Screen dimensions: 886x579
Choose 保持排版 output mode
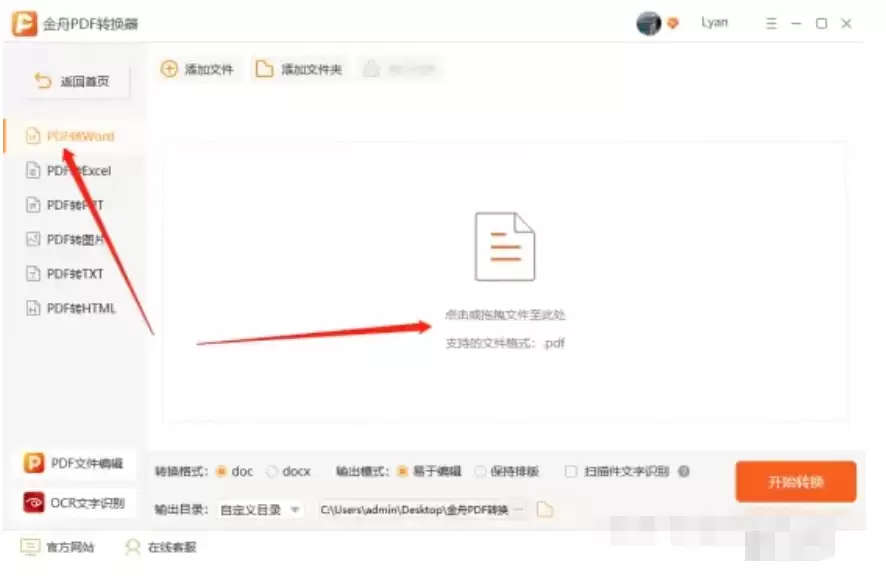(481, 471)
